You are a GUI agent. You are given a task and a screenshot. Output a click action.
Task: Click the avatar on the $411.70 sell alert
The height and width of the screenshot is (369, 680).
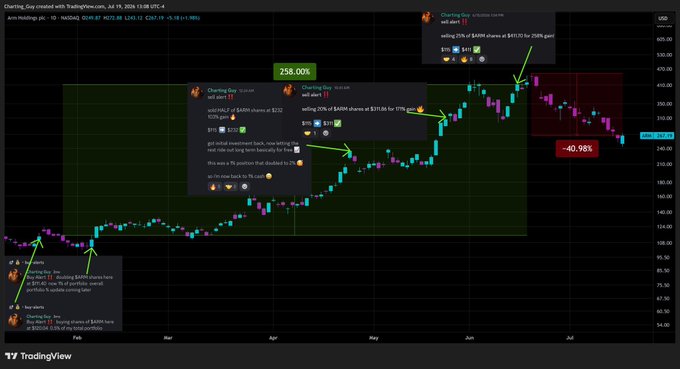[x=428, y=18]
